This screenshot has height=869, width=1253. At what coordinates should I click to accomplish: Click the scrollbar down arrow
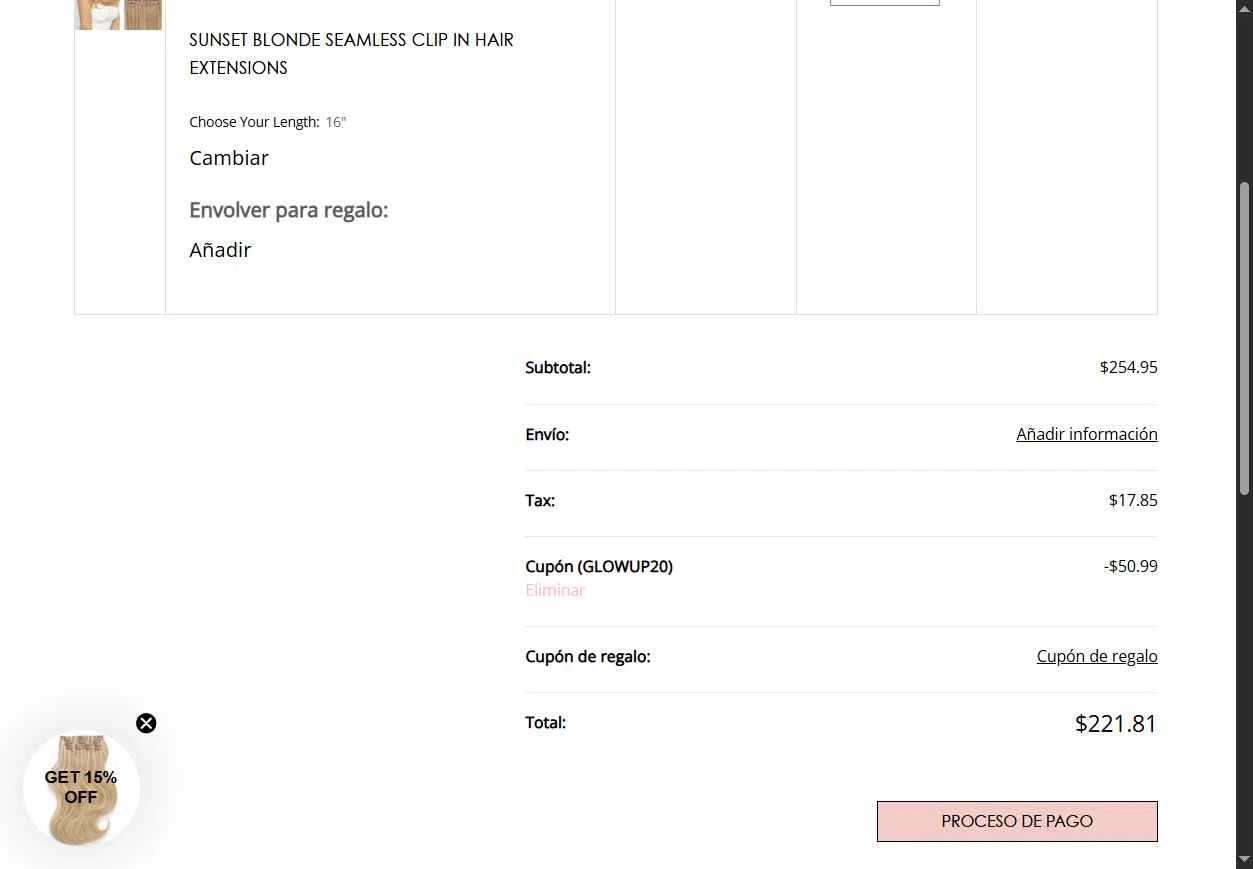[x=1244, y=859]
